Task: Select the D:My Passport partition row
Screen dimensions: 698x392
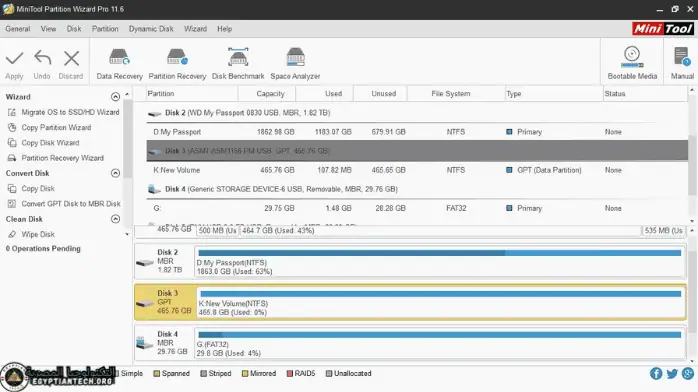Action: pos(417,132)
